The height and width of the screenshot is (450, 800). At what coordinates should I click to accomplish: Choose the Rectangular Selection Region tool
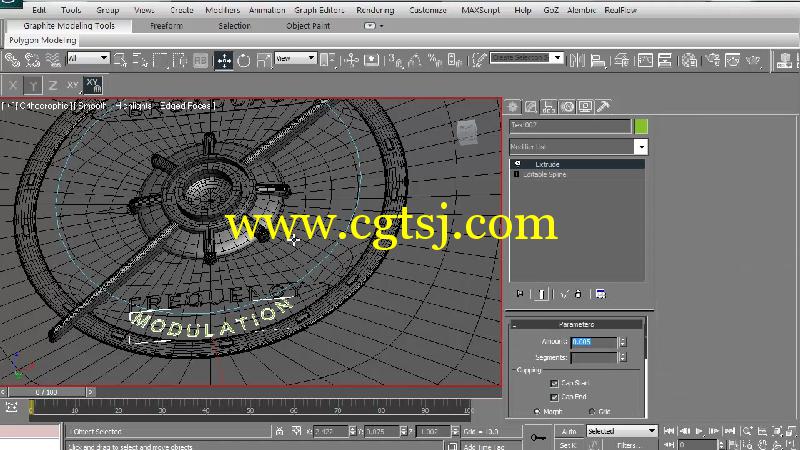[x=160, y=60]
